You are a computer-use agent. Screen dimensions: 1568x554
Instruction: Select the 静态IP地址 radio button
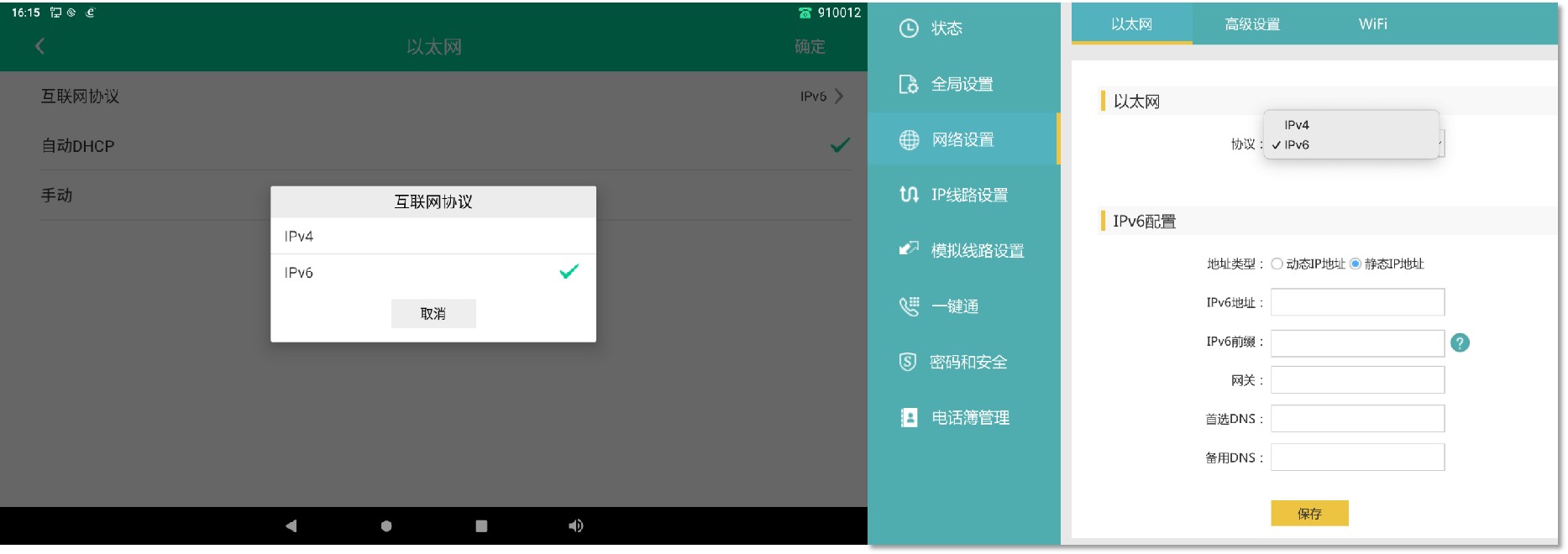[1355, 264]
